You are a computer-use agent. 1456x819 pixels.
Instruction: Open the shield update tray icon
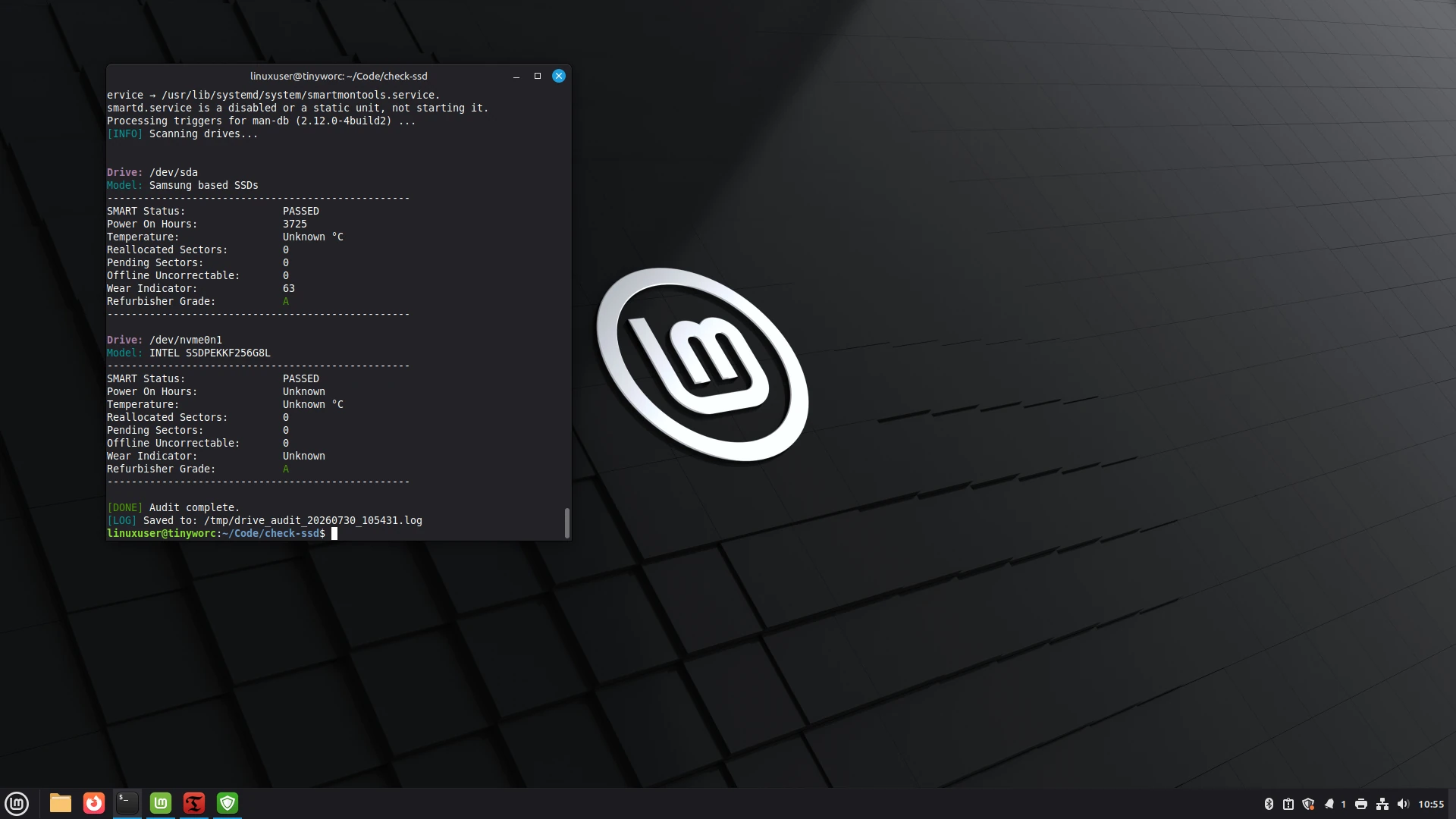tap(1308, 804)
